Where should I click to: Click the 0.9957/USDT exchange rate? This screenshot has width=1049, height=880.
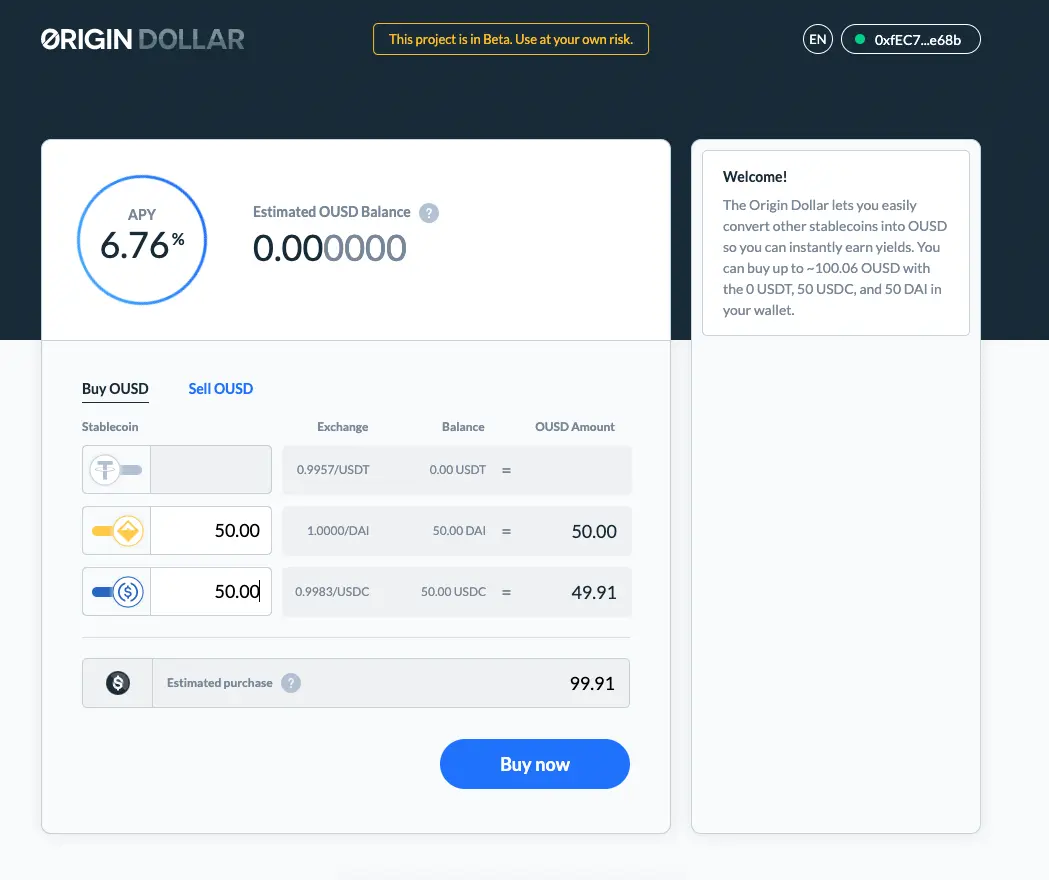coord(333,470)
